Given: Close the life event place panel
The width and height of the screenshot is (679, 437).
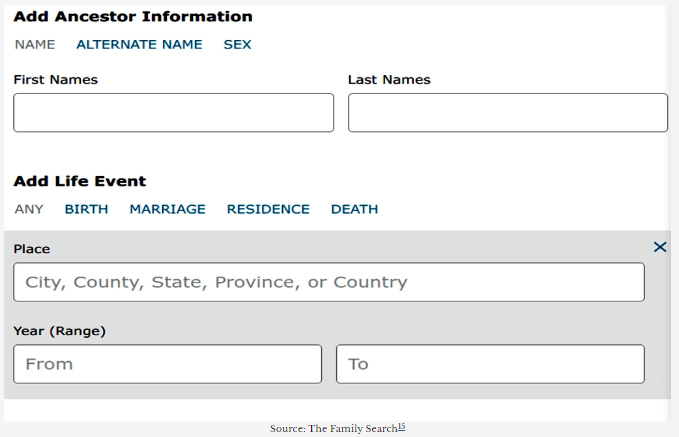Looking at the screenshot, I should (660, 247).
